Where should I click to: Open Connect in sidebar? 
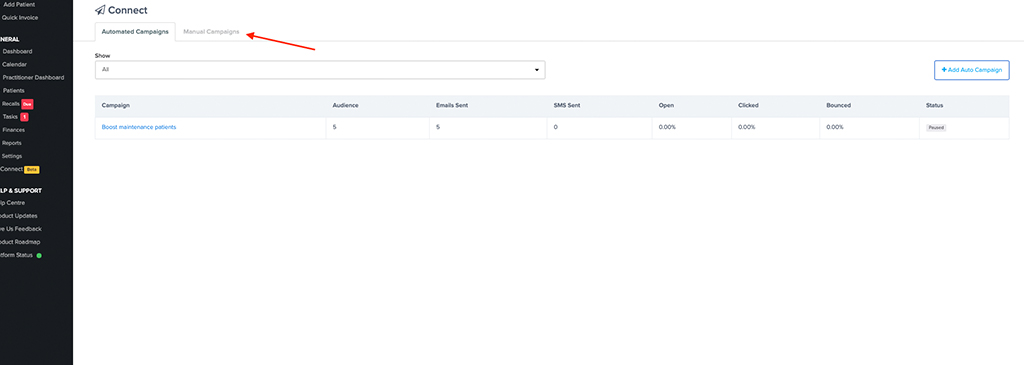click(x=11, y=169)
